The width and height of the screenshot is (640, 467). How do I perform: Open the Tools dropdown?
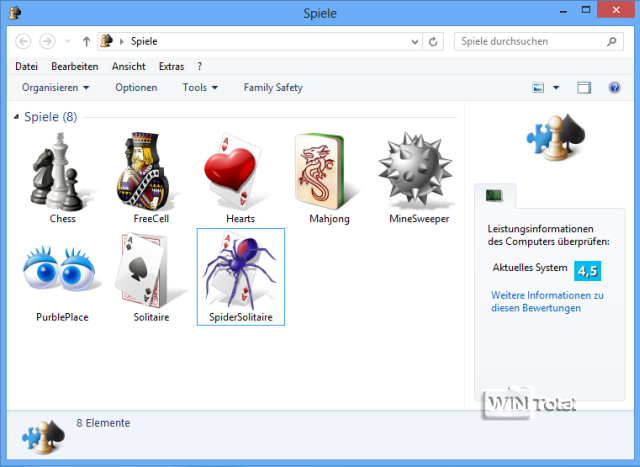200,87
